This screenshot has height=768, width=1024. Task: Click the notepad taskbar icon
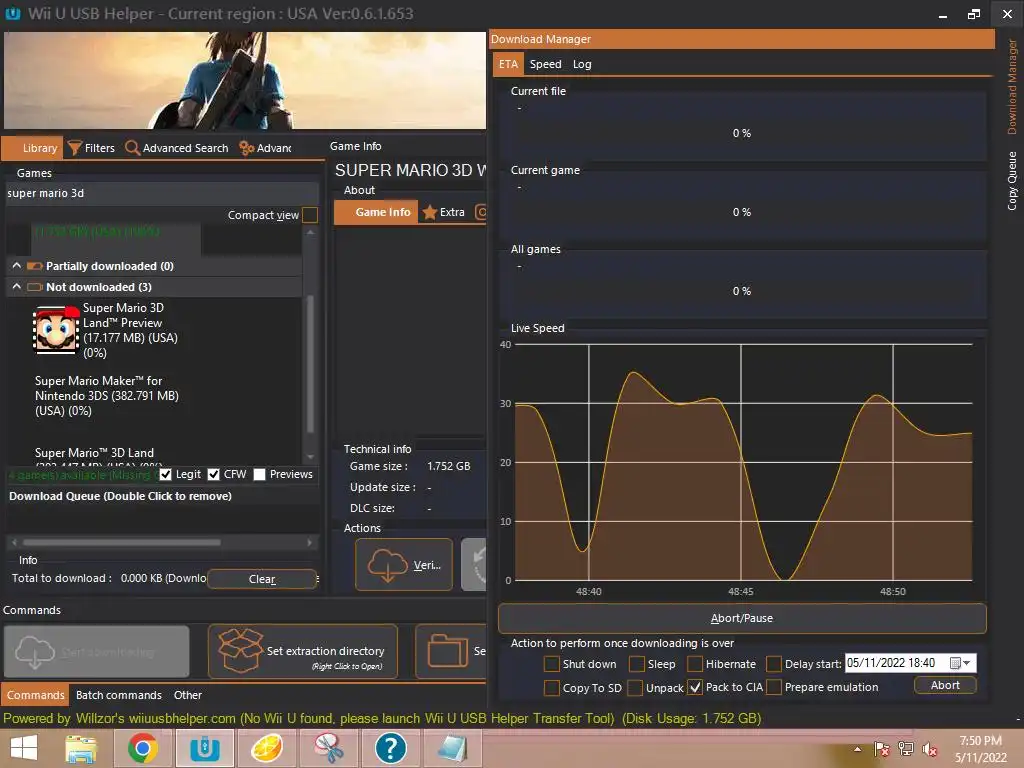tap(453, 748)
